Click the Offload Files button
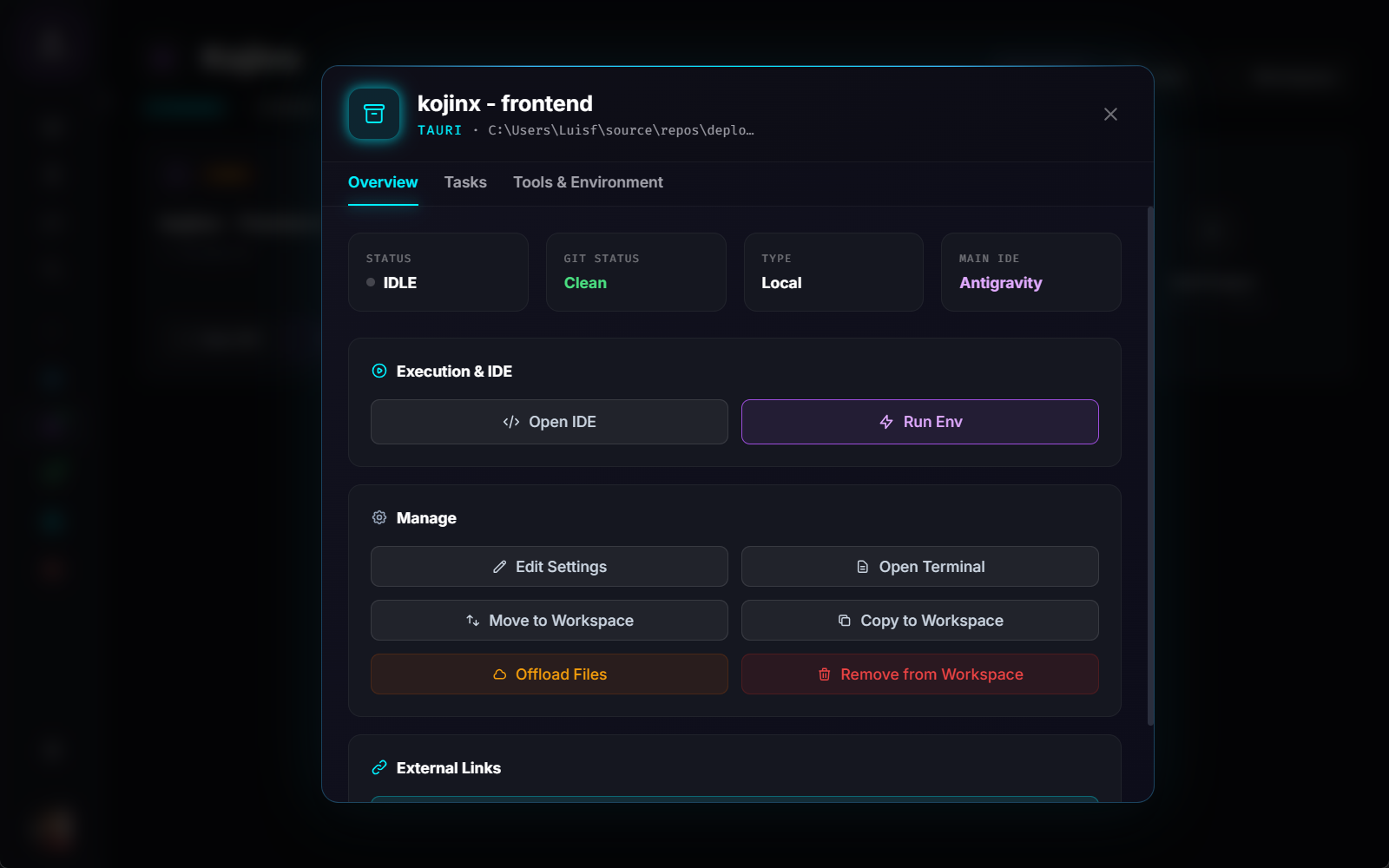The image size is (1389, 868). (x=550, y=674)
